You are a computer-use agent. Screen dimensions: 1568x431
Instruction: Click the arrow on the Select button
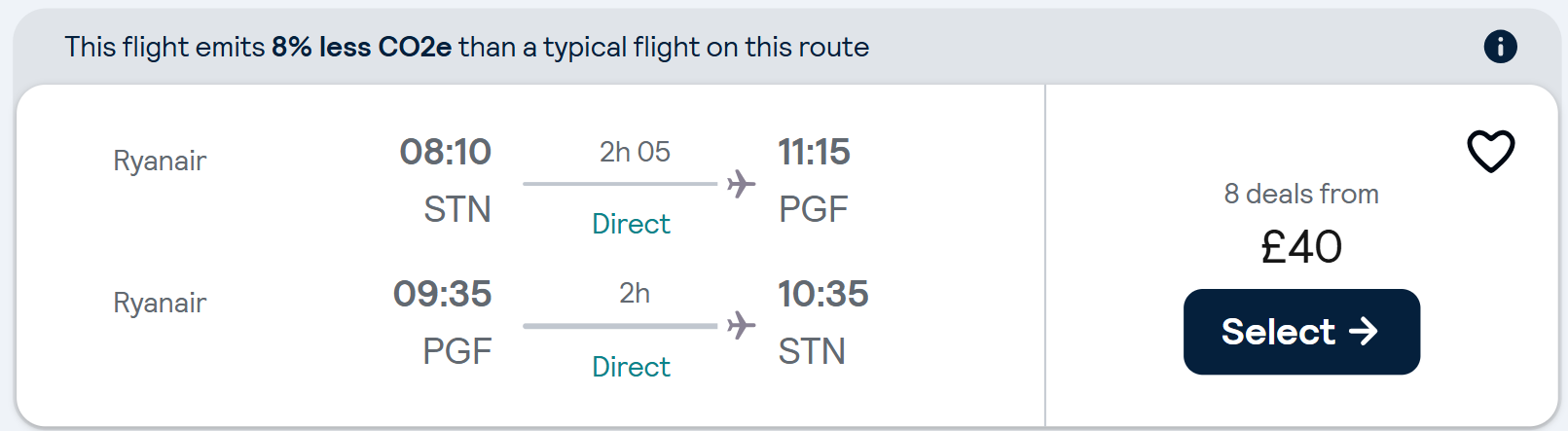[1364, 332]
